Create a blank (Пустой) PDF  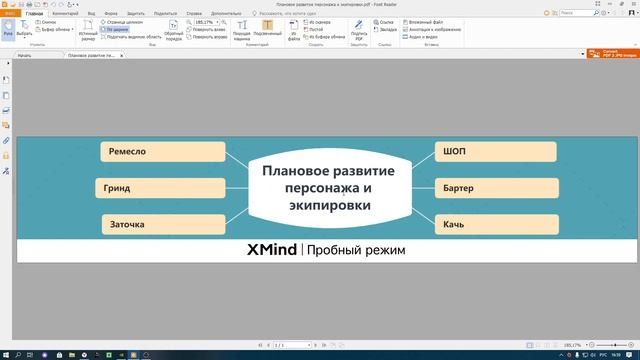click(313, 29)
